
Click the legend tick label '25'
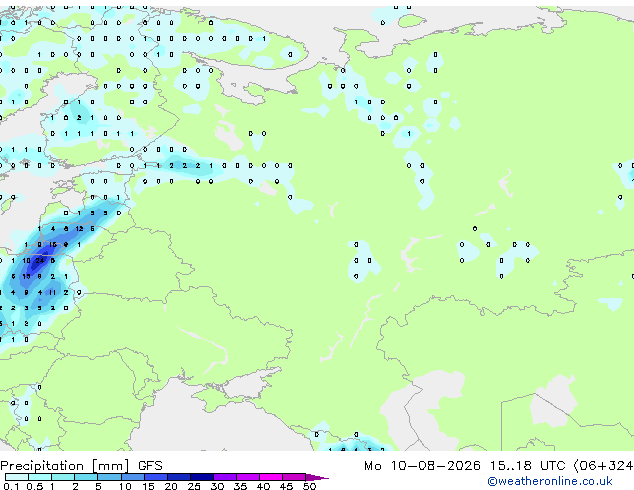click(x=194, y=486)
